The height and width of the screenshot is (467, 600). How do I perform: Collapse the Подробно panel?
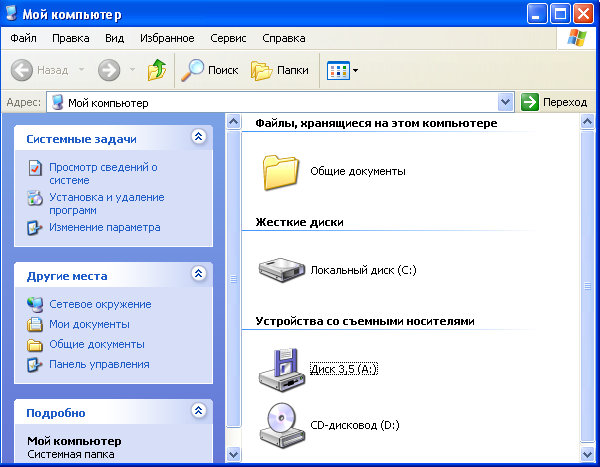[x=199, y=411]
